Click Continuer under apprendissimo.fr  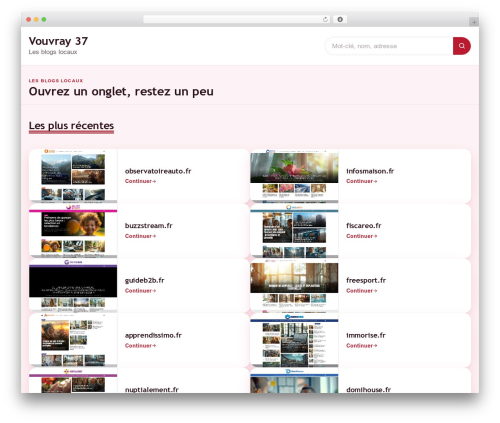point(140,346)
